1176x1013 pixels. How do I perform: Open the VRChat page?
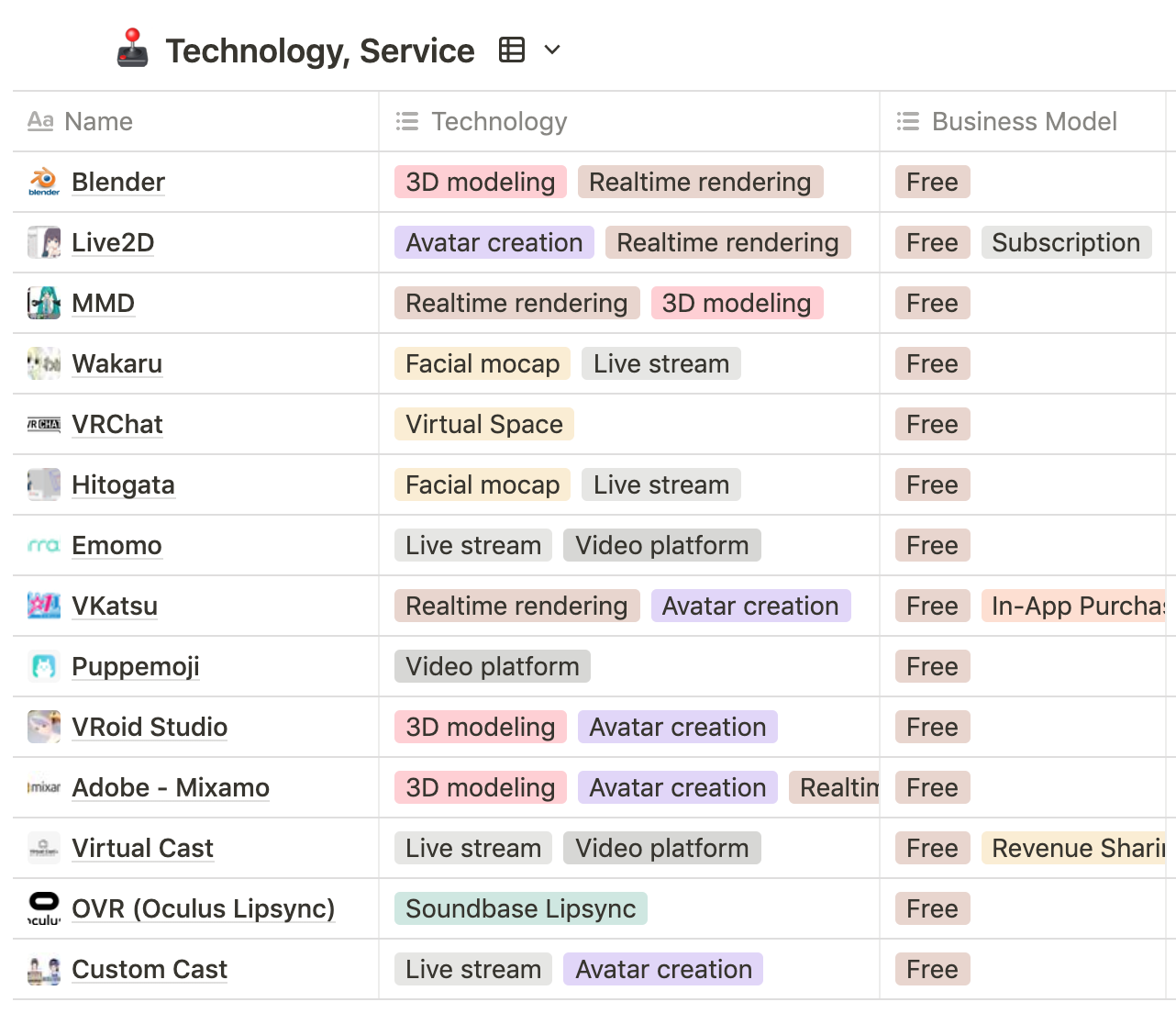pos(117,424)
